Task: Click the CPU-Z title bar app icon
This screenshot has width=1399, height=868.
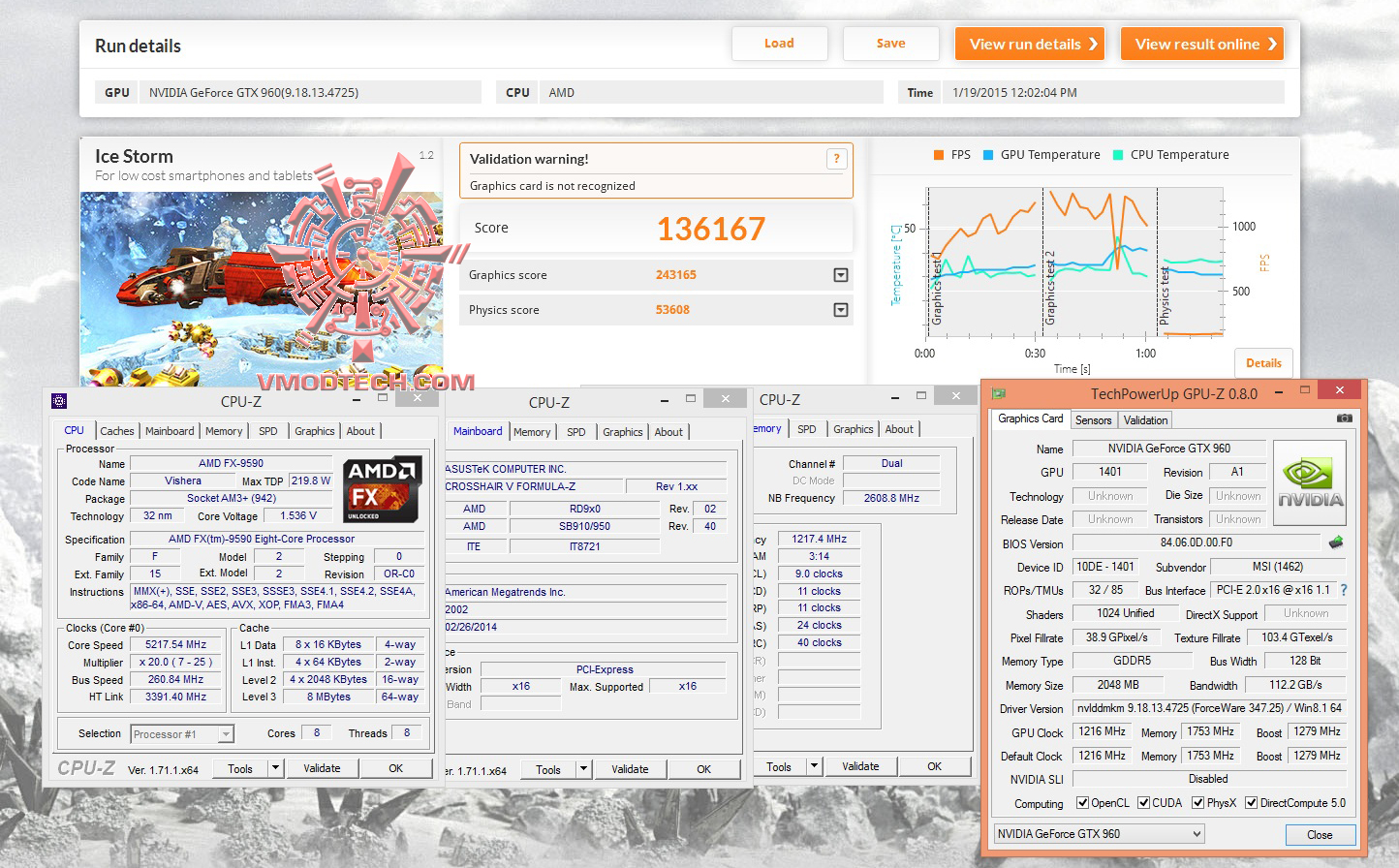Action: point(59,400)
